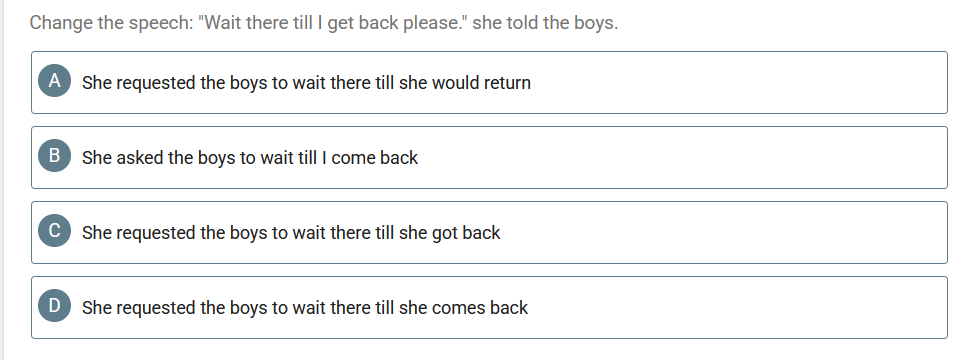Select the answer ending 'till she would return'
The height and width of the screenshot is (360, 971).
point(489,82)
